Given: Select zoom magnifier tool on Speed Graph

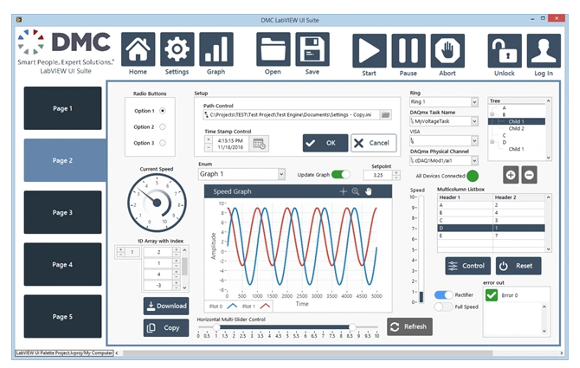Looking at the screenshot, I should [x=355, y=191].
